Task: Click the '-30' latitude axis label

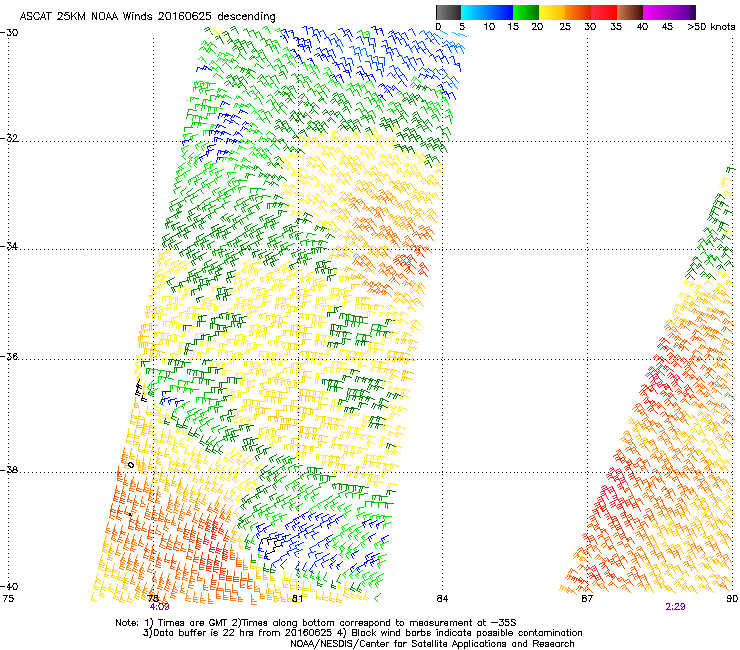Action: pyautogui.click(x=9, y=33)
